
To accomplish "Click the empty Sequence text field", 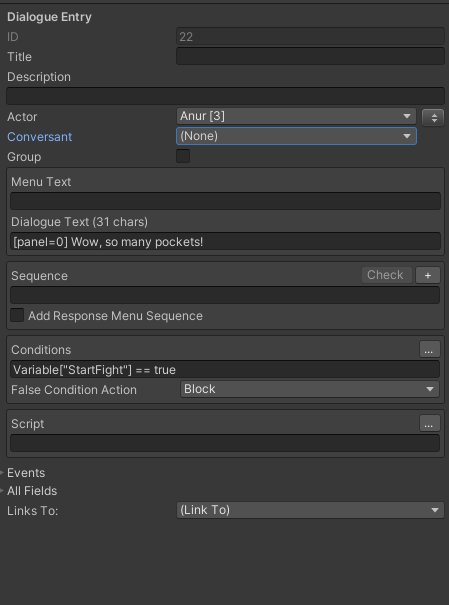I will [x=225, y=295].
